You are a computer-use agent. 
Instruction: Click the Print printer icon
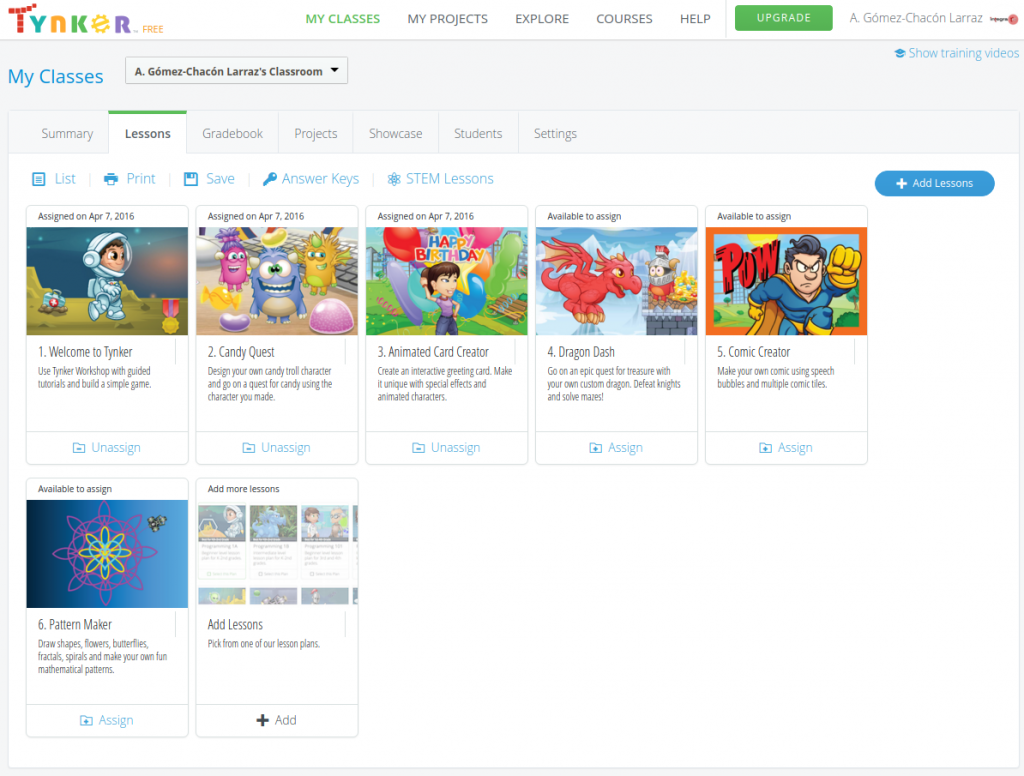coord(111,179)
